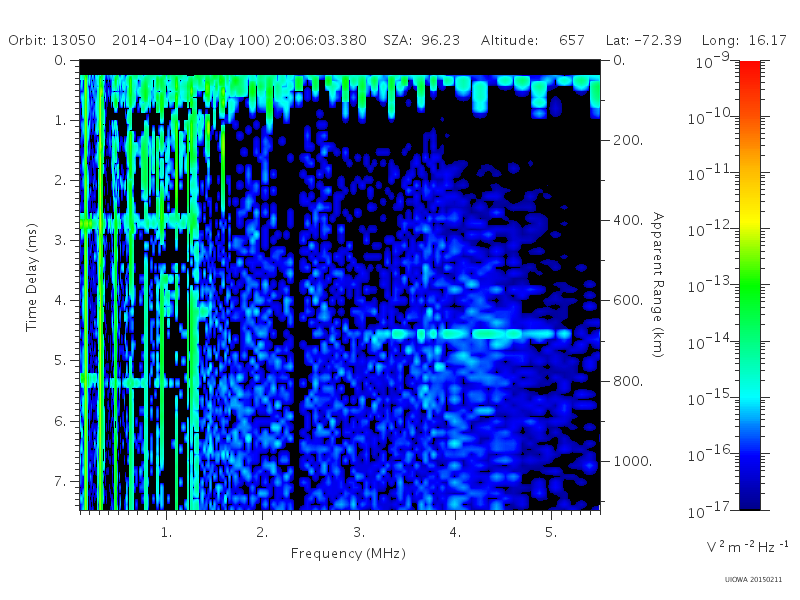The width and height of the screenshot is (800, 600).
Task: Click the 'Frequency (MHz)' axis label
Action: click(x=348, y=553)
